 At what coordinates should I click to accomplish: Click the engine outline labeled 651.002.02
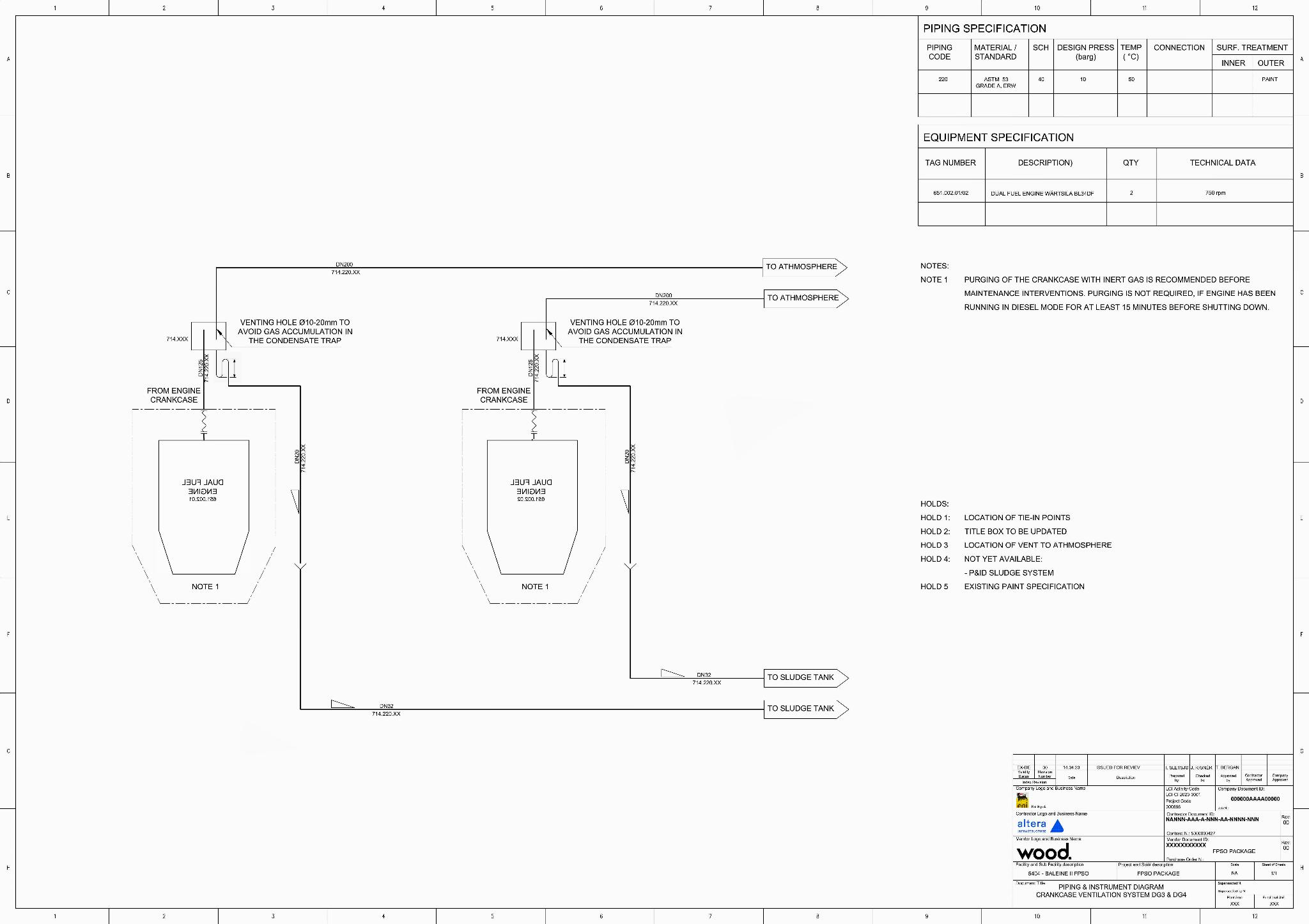click(532, 507)
